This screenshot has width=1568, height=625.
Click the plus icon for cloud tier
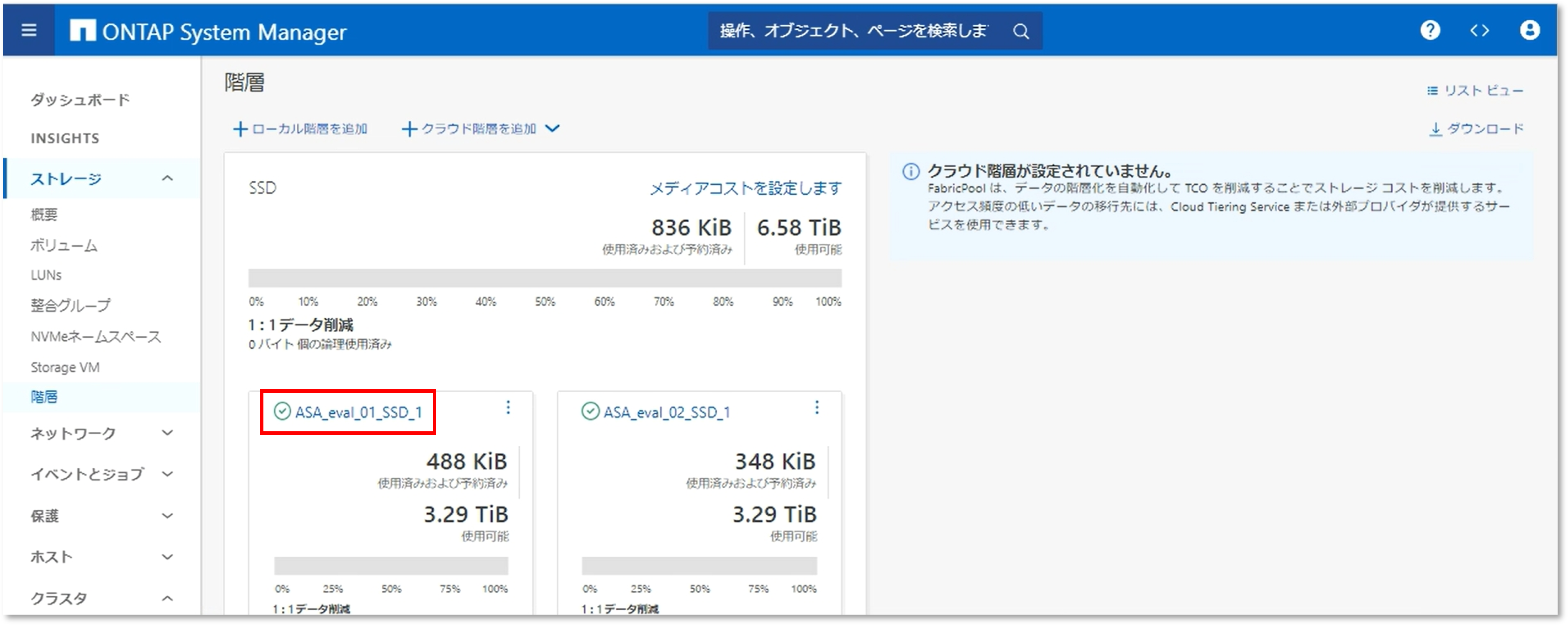409,129
